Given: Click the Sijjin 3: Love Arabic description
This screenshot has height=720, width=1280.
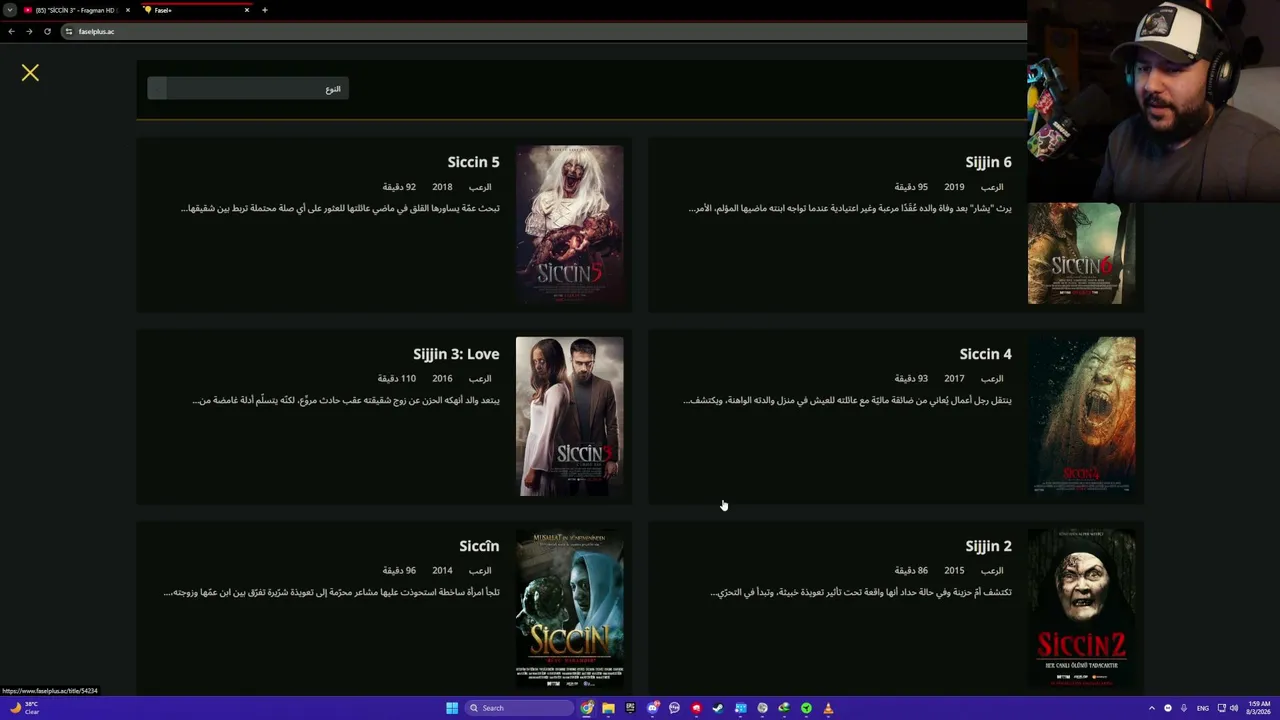Looking at the screenshot, I should click(345, 400).
